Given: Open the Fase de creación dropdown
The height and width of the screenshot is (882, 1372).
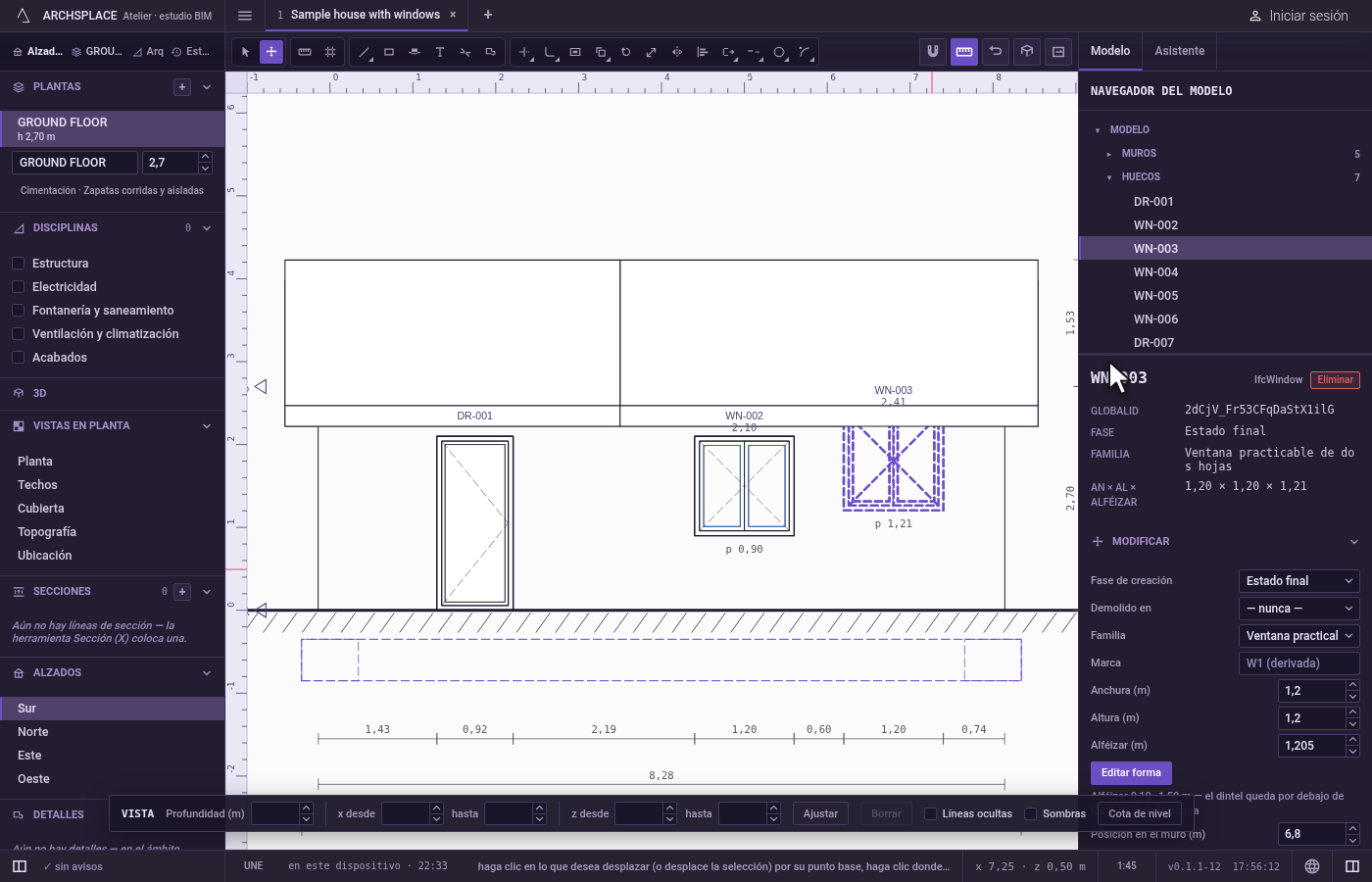Looking at the screenshot, I should point(1298,581).
